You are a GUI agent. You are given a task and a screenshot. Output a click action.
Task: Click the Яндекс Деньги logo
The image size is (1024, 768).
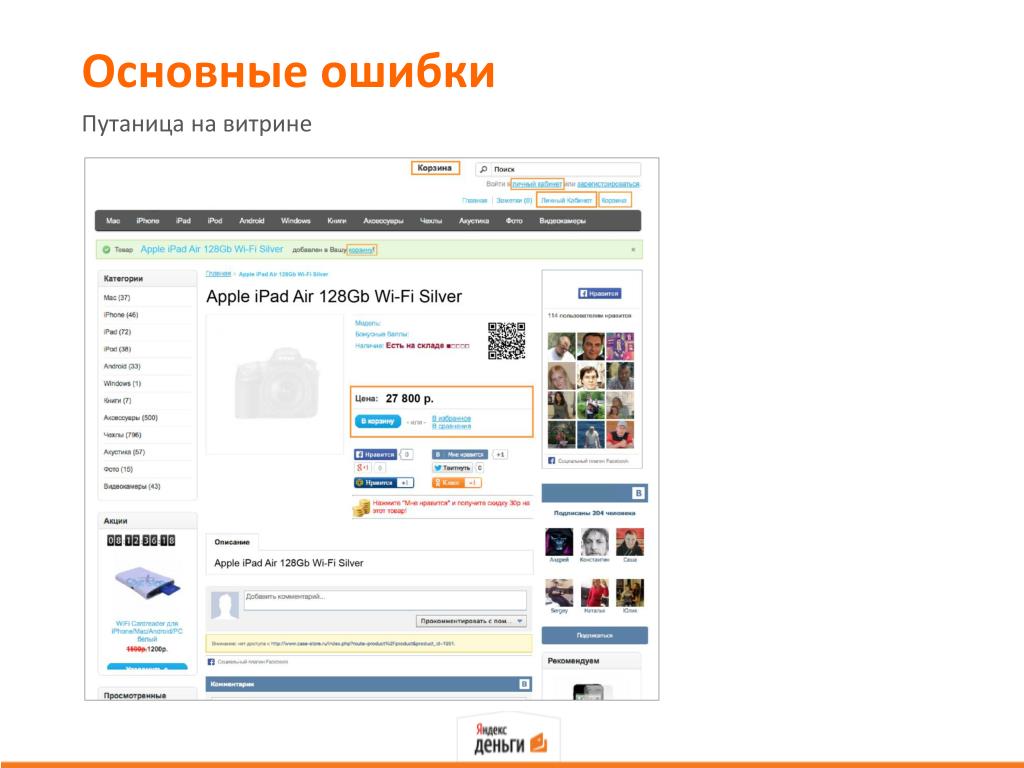click(x=509, y=739)
